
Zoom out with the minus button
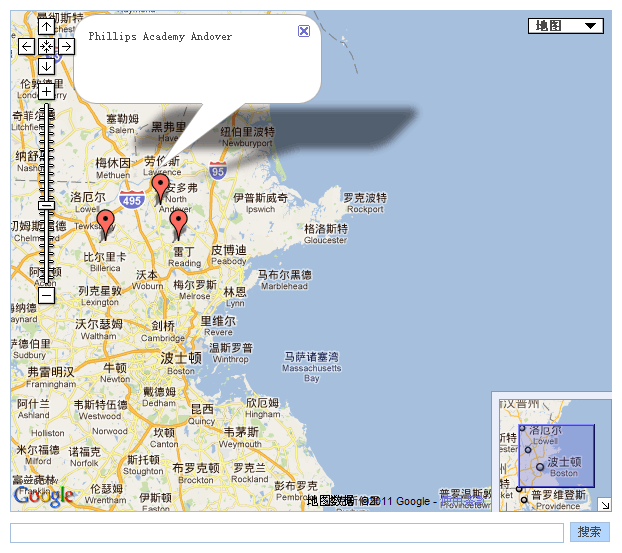[x=46, y=296]
